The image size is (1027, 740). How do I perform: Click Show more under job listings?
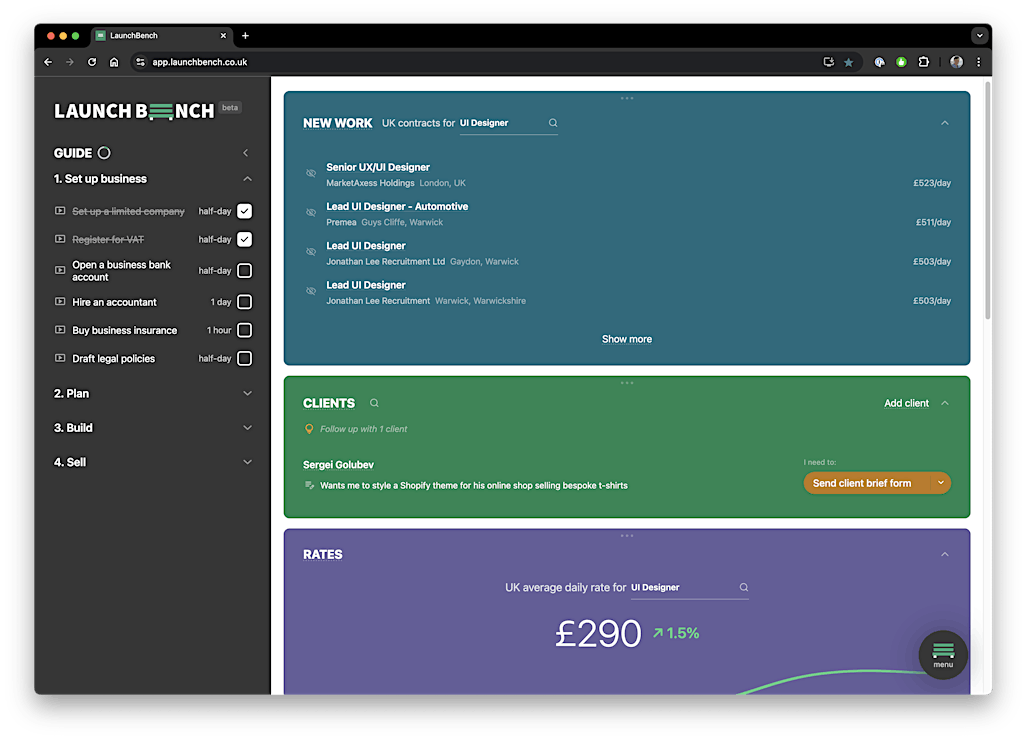click(626, 339)
